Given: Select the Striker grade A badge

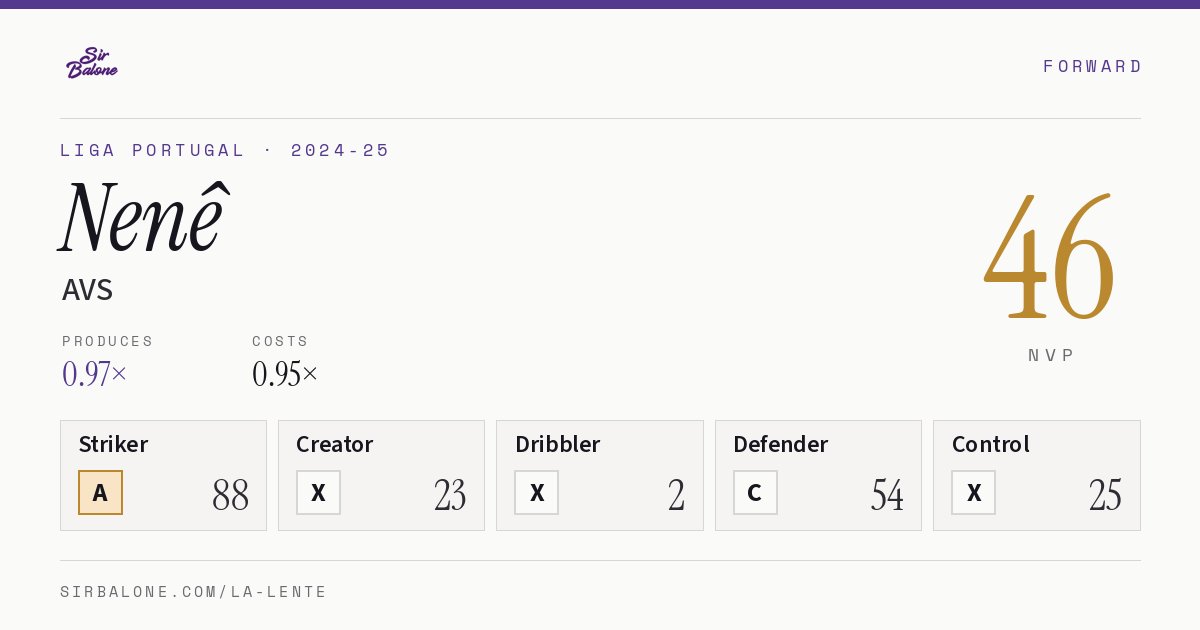Looking at the screenshot, I should 100,492.
